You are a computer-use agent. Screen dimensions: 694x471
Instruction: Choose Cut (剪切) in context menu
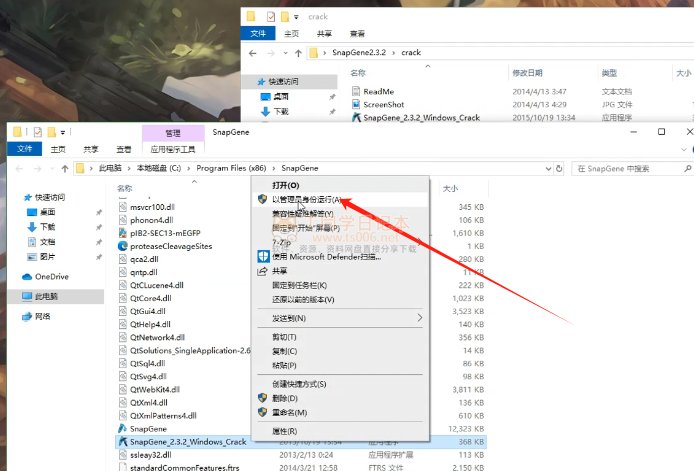pyautogui.click(x=284, y=337)
